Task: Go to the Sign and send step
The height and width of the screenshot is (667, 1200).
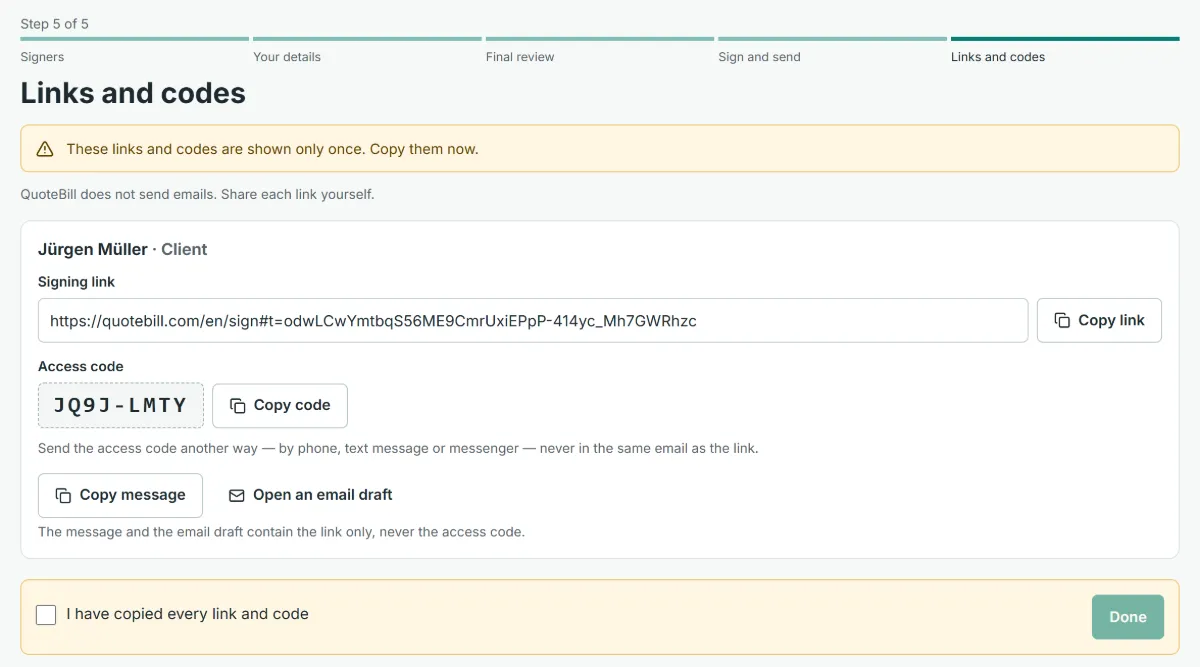Action: [x=832, y=50]
